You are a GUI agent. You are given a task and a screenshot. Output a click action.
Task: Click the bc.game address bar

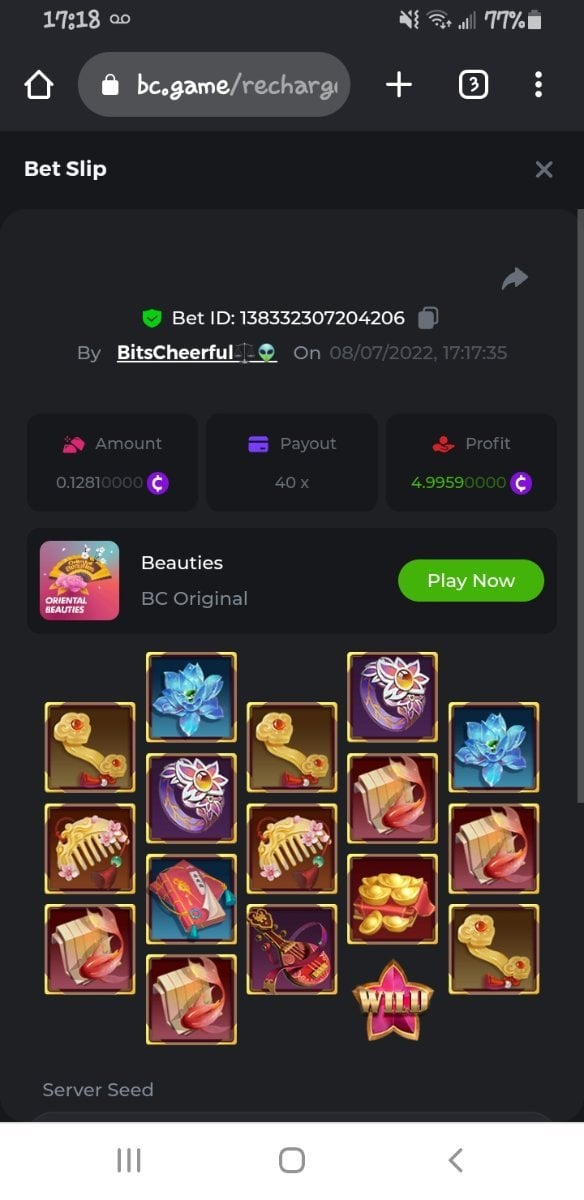(214, 85)
